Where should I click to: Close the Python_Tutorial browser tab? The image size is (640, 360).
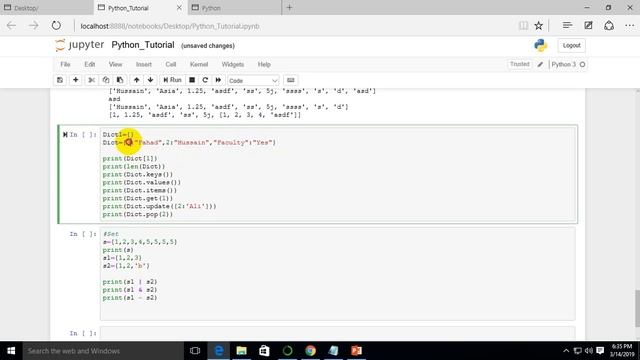point(179,8)
